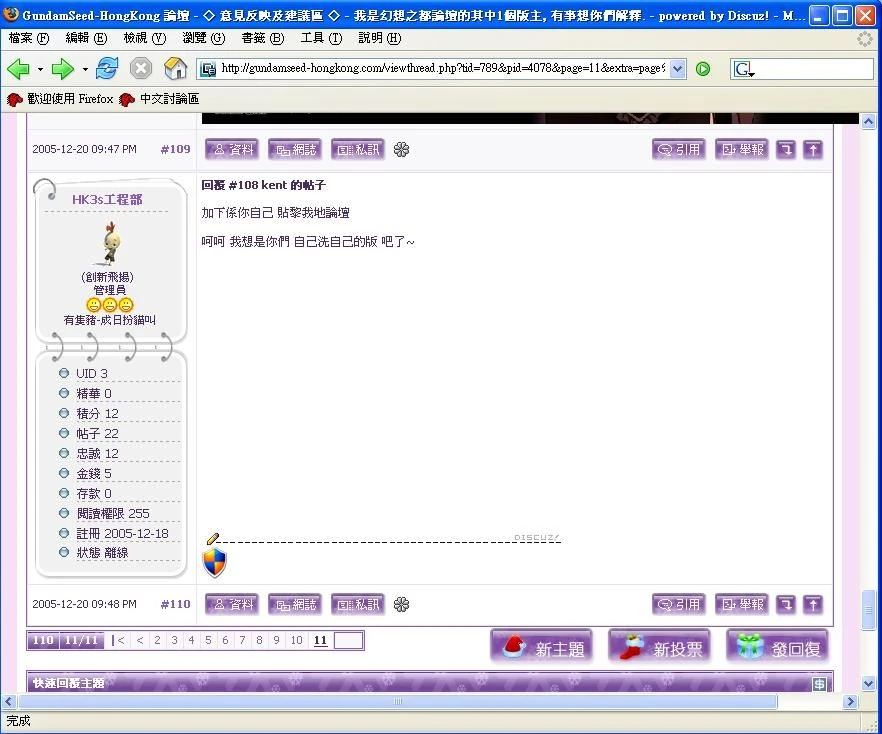
Task: Go to page 2 in pagination
Action: pos(158,640)
